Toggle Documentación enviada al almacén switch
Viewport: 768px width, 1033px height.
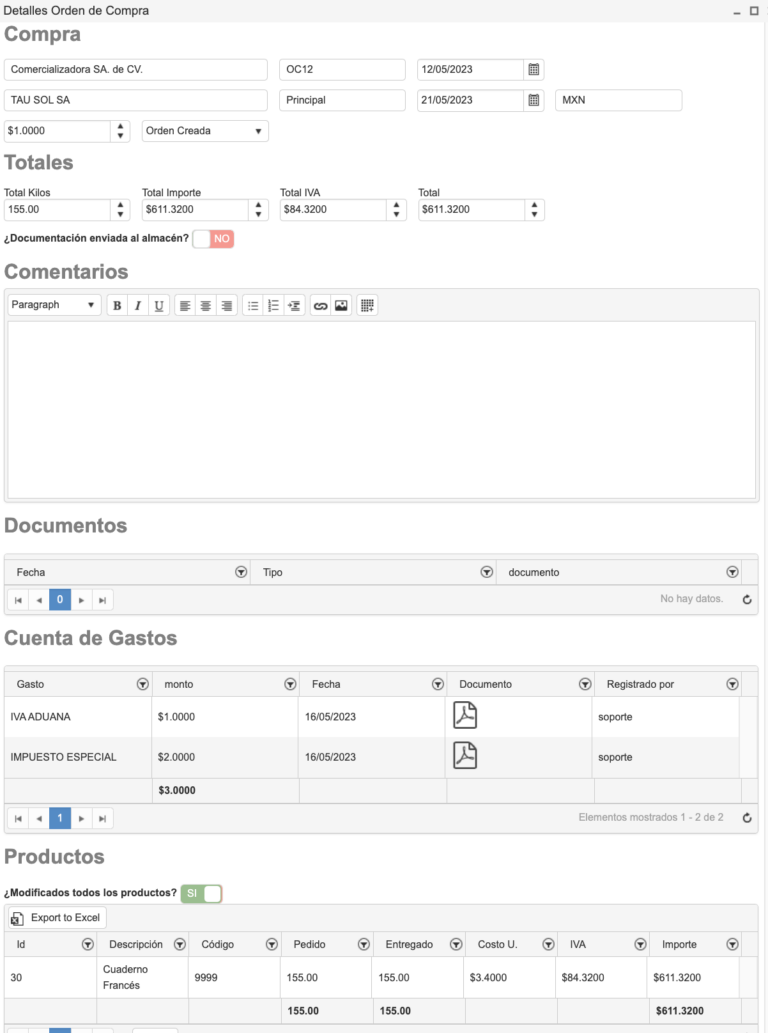point(213,238)
